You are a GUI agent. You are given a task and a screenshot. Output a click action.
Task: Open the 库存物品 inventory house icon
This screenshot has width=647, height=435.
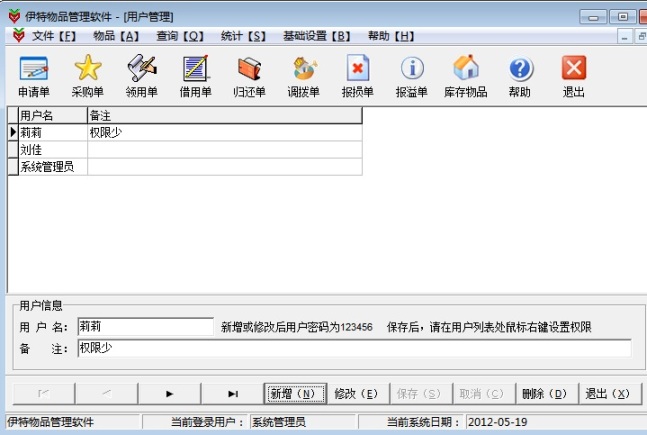(x=465, y=76)
